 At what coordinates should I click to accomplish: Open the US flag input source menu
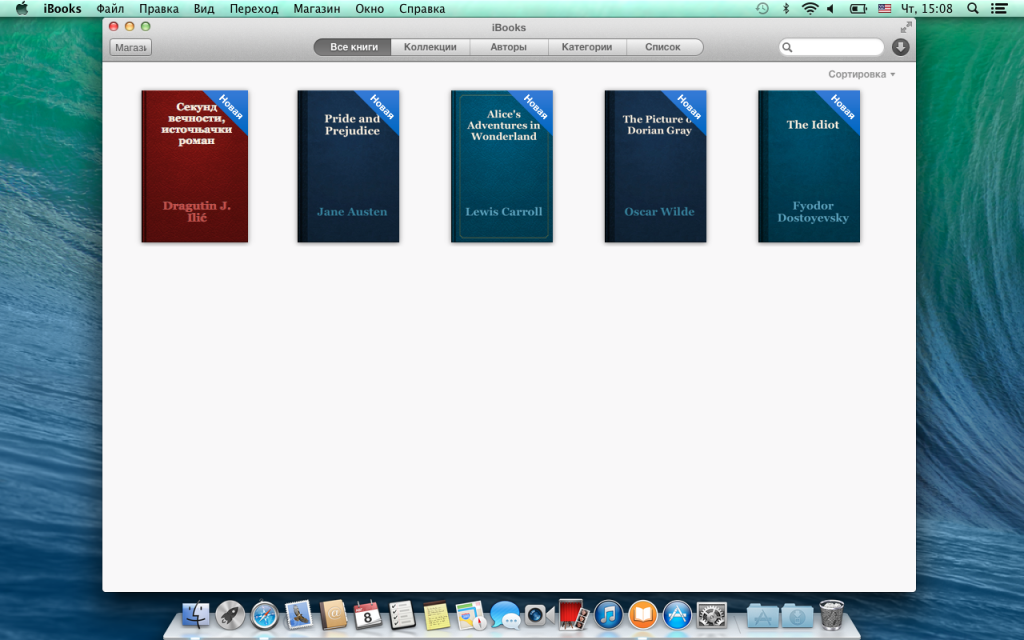tap(884, 8)
